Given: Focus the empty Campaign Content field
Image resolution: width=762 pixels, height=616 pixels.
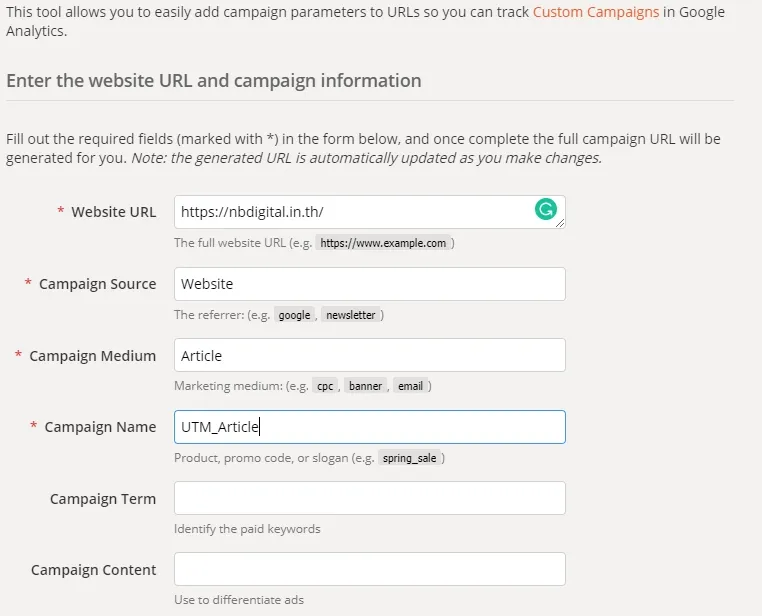Looking at the screenshot, I should 370,569.
